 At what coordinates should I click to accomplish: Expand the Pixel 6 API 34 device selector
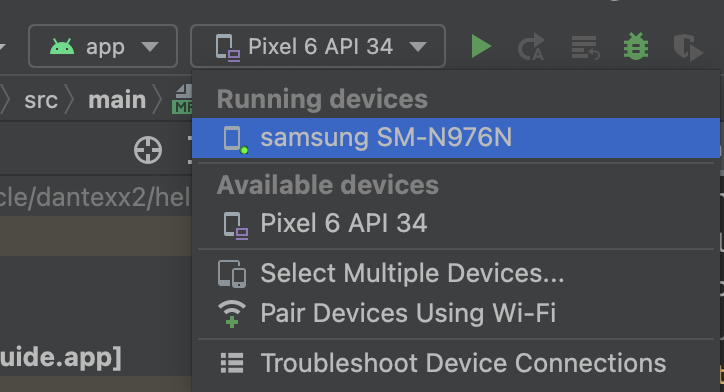point(318,46)
